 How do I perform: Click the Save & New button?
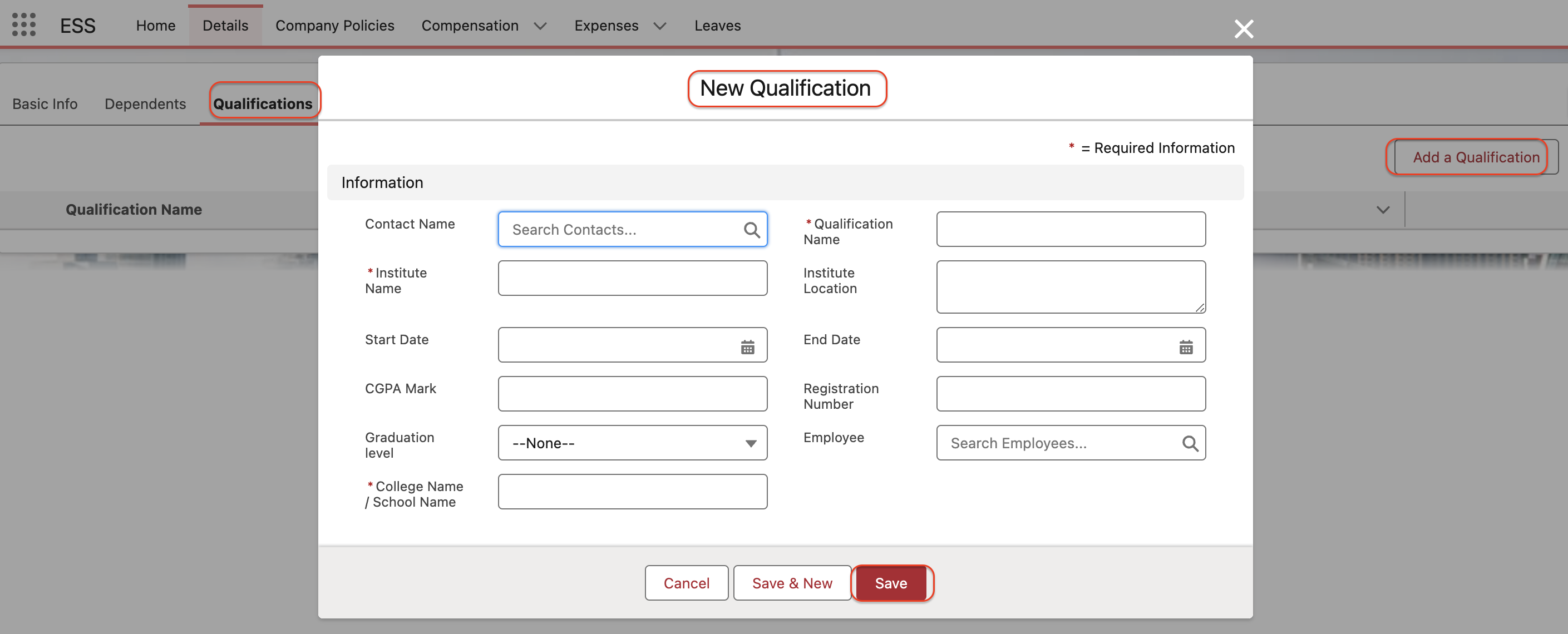(x=791, y=583)
